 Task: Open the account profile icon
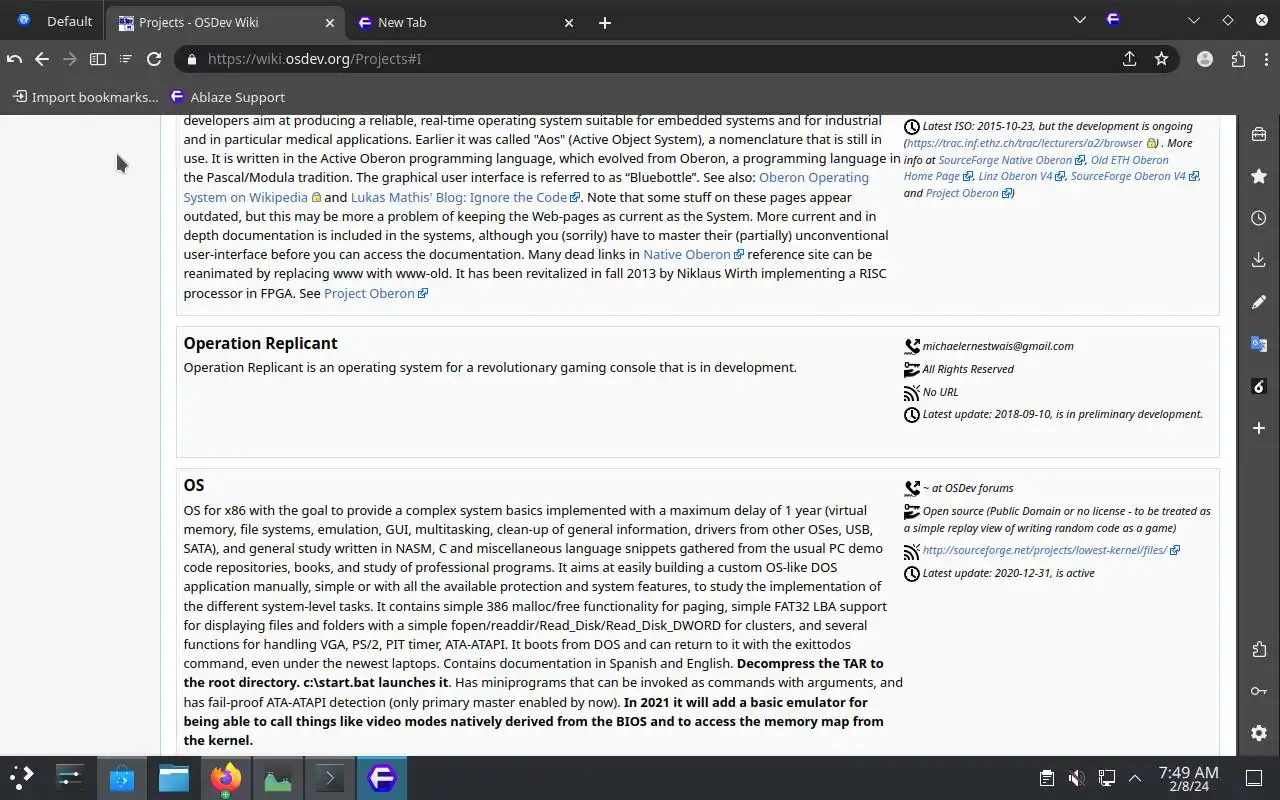(1205, 59)
